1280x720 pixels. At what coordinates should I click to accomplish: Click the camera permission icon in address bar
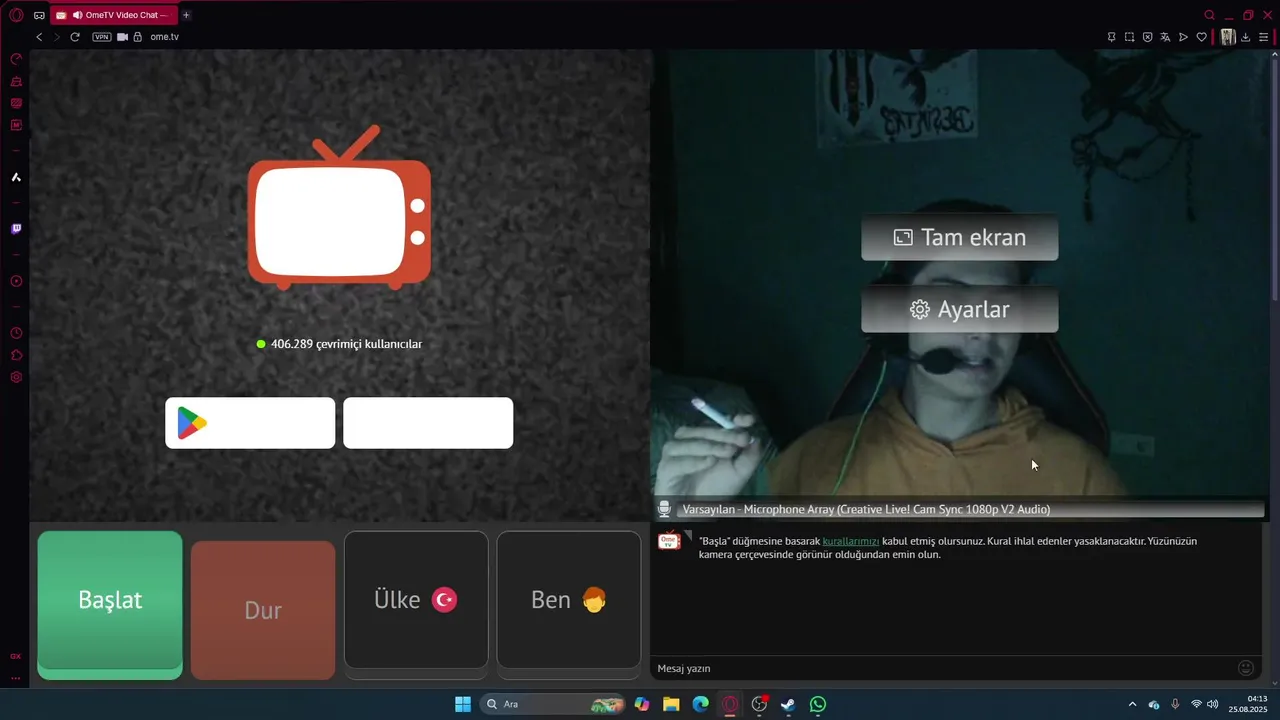click(x=122, y=37)
